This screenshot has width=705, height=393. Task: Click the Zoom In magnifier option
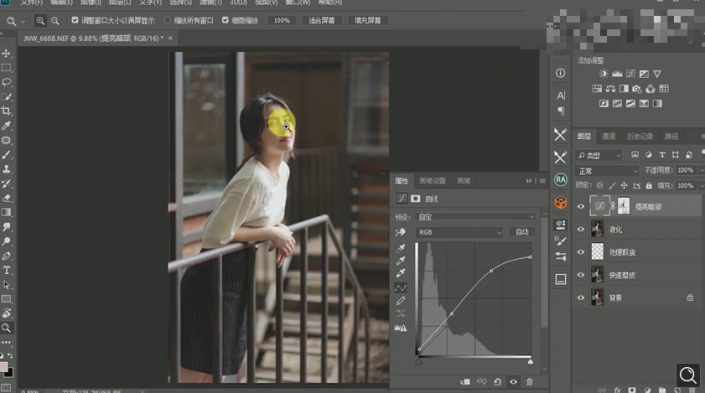(40, 21)
